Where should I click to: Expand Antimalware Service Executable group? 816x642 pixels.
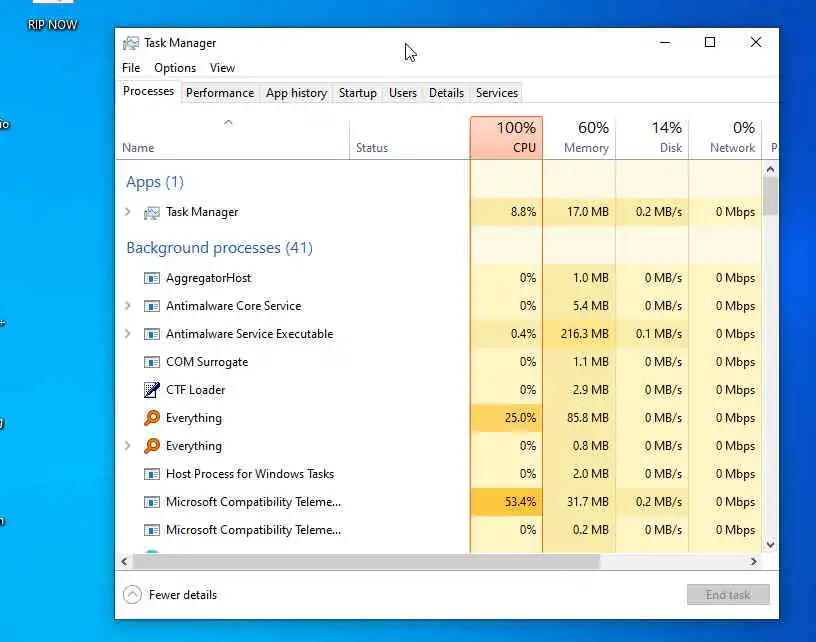[128, 334]
